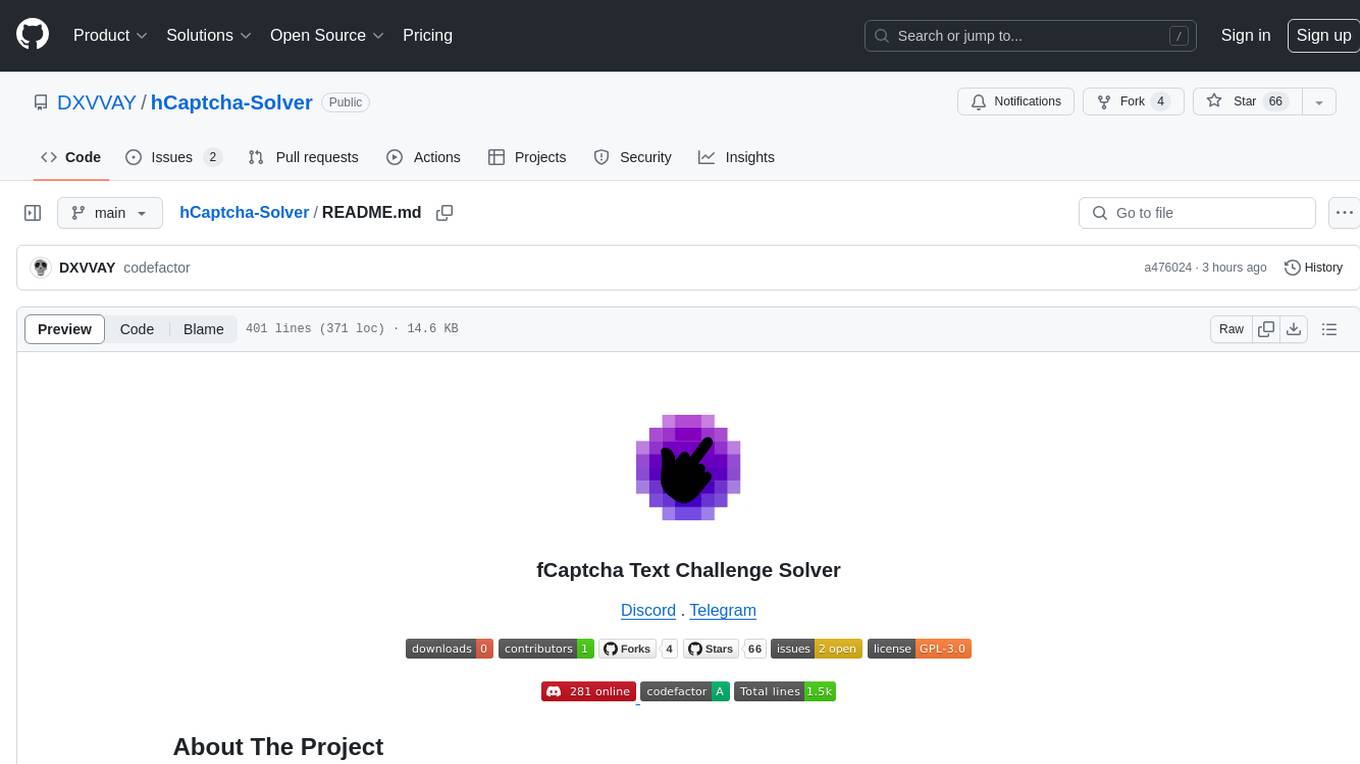This screenshot has height=764, width=1360.
Task: Open the Pricing page
Action: 427,35
